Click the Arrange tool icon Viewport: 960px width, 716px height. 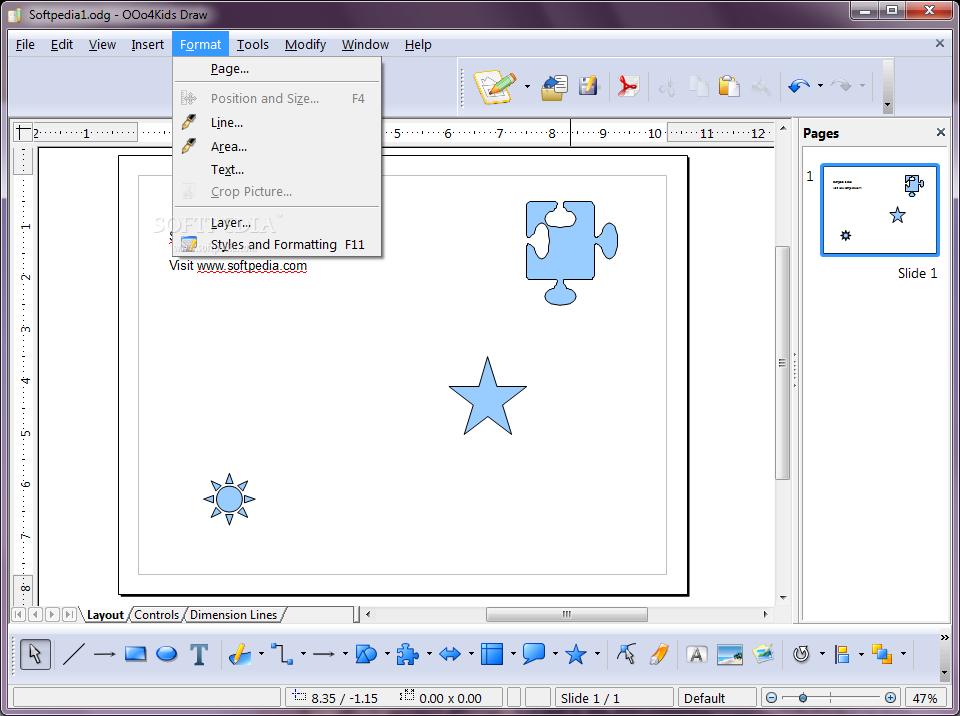tap(882, 654)
